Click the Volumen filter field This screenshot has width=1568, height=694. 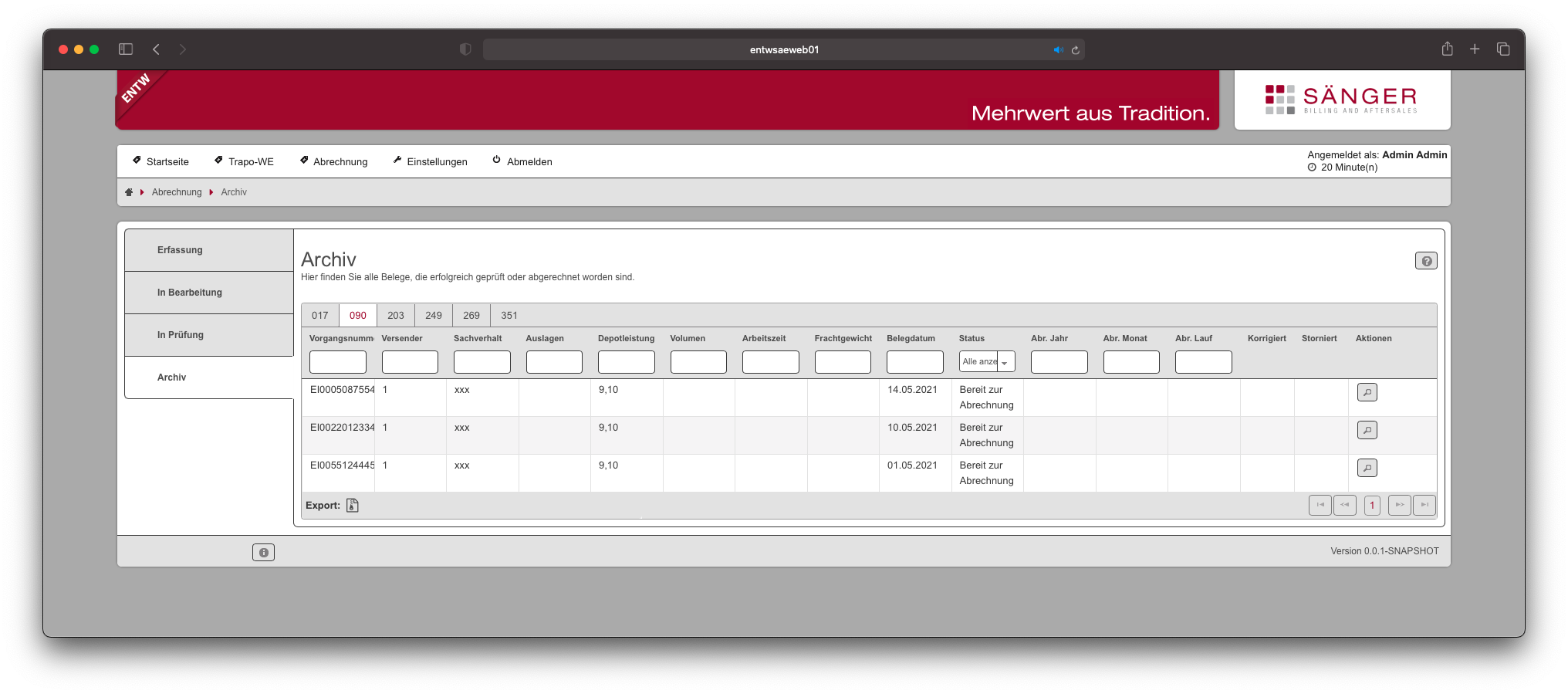click(698, 362)
